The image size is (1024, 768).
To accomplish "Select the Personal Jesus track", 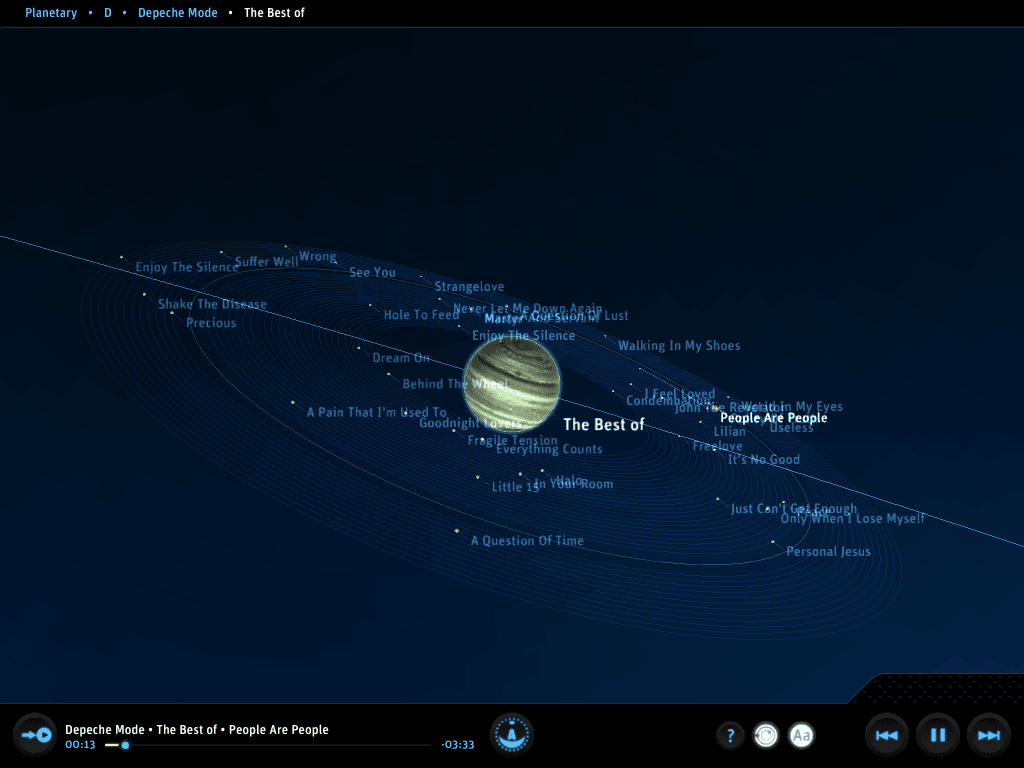I will coord(829,552).
